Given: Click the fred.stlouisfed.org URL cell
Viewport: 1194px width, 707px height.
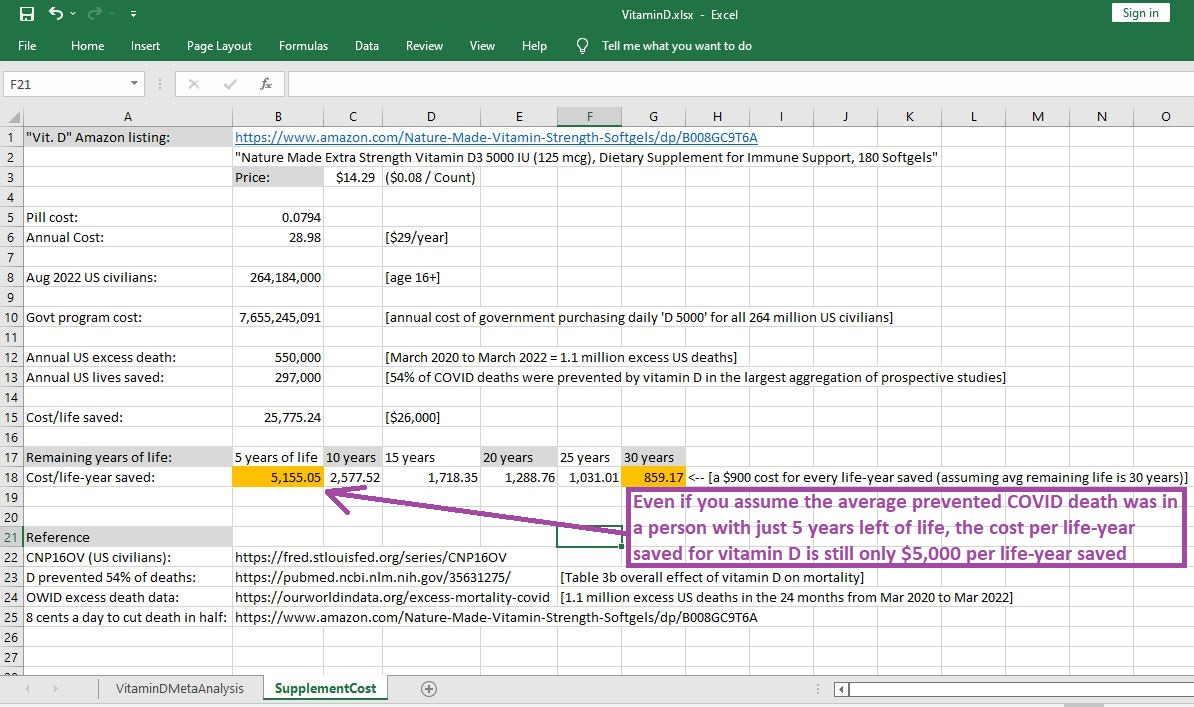Looking at the screenshot, I should coord(371,557).
